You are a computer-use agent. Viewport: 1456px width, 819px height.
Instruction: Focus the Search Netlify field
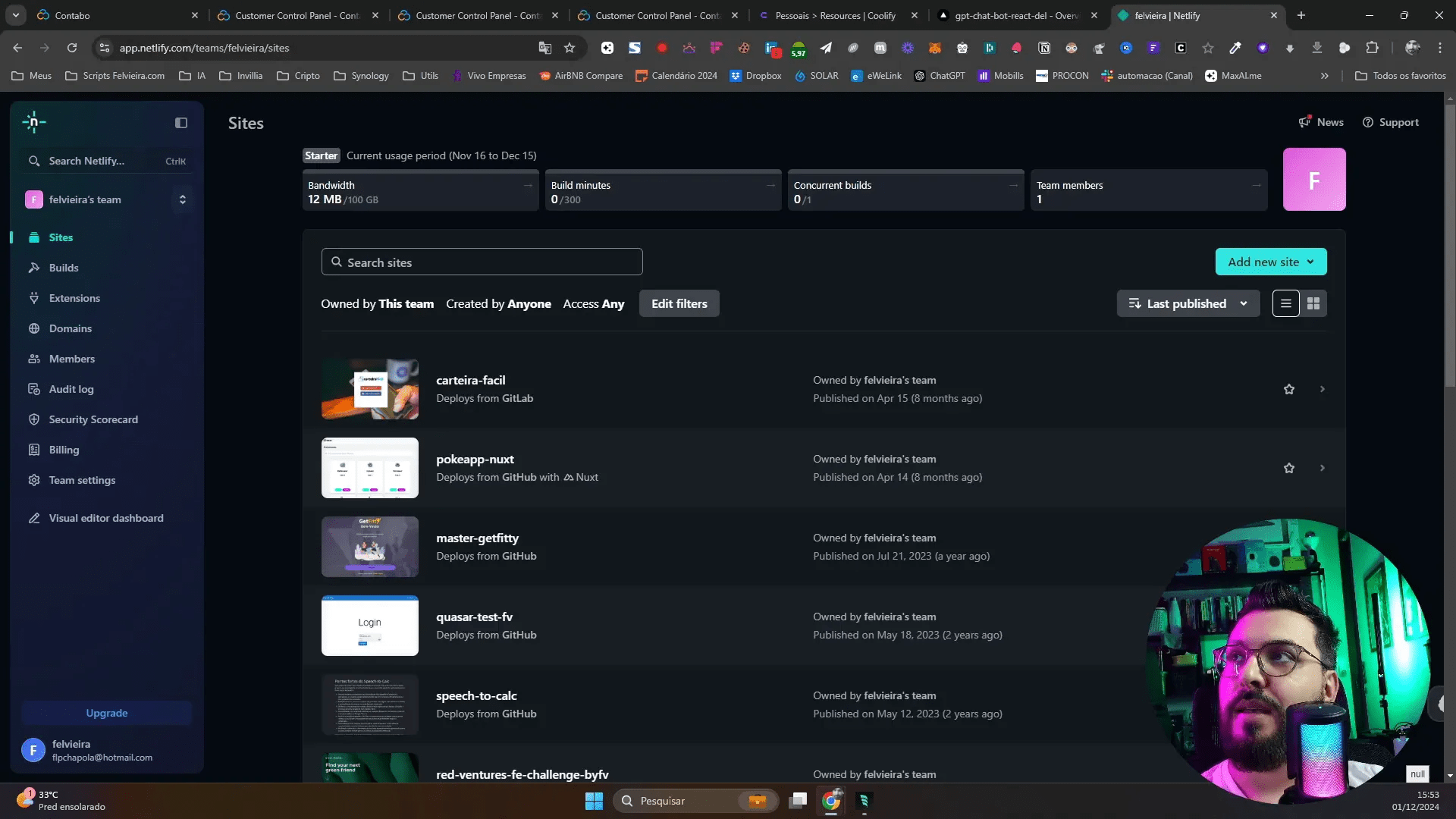(x=106, y=161)
